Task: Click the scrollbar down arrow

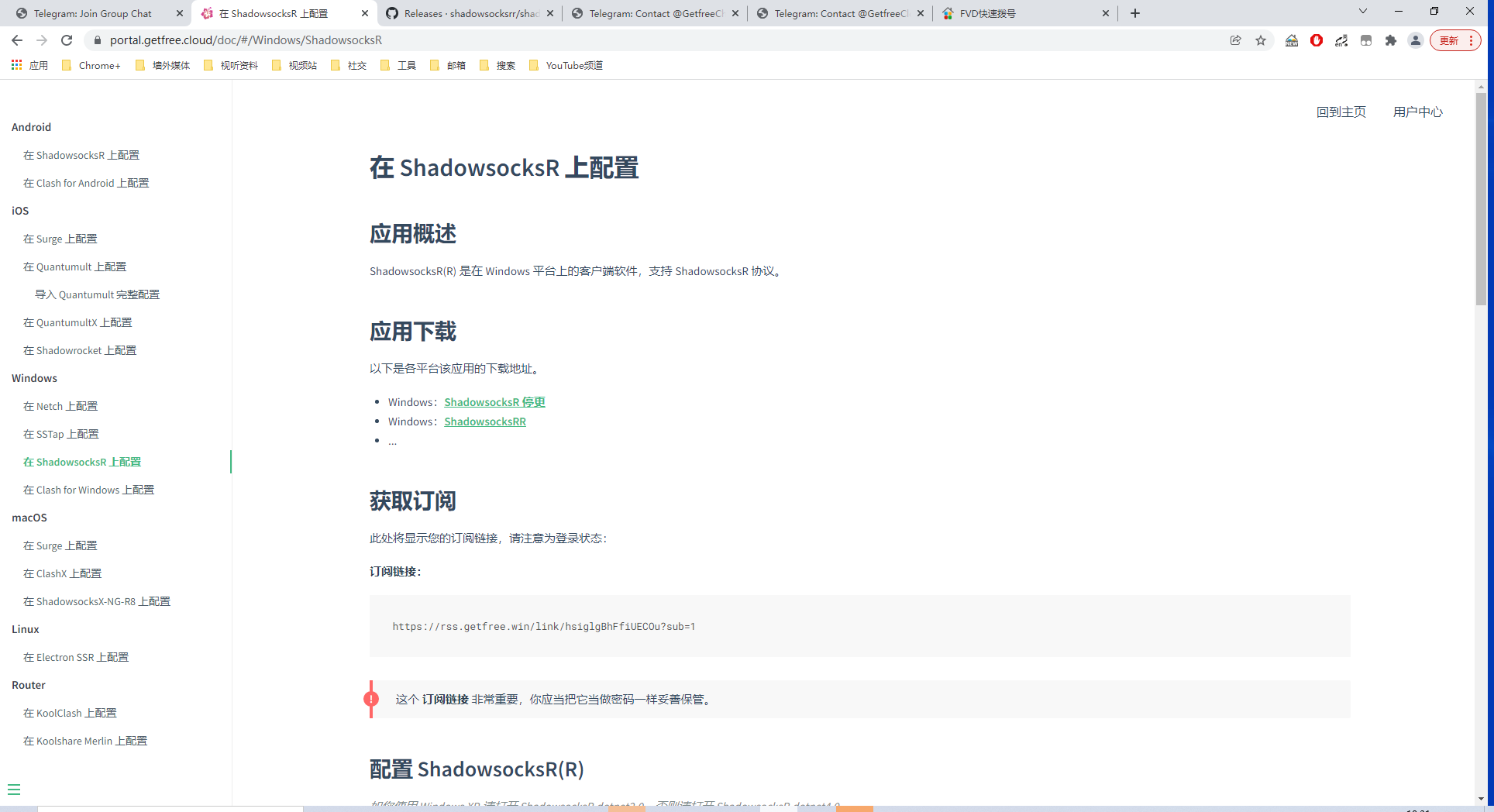Action: point(1481,798)
